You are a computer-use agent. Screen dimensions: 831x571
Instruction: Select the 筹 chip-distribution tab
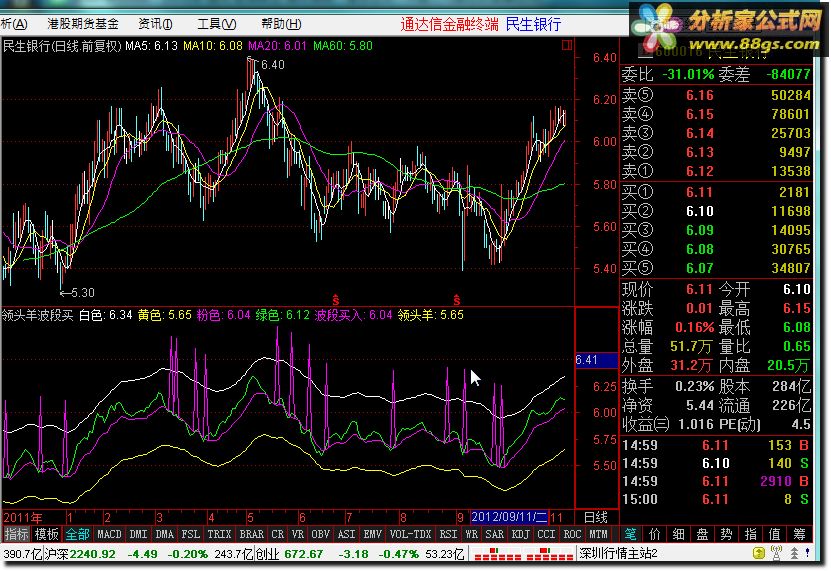click(x=799, y=534)
